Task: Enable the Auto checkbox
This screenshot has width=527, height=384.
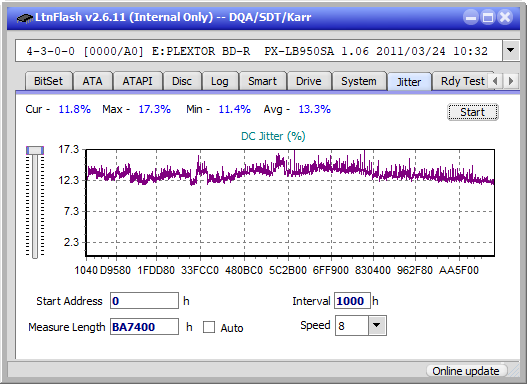Action: [x=209, y=327]
